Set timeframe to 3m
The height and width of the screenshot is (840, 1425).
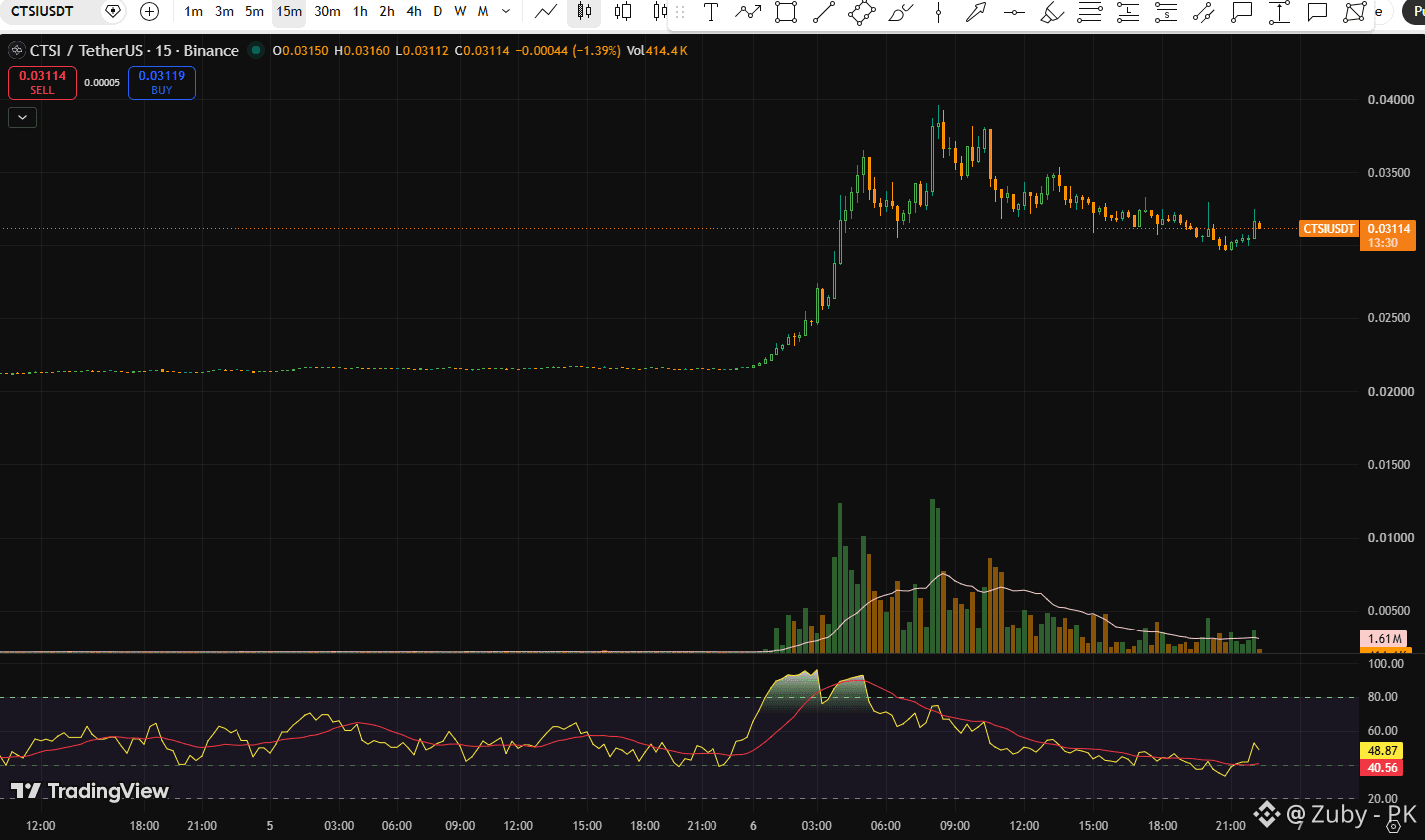(x=224, y=12)
